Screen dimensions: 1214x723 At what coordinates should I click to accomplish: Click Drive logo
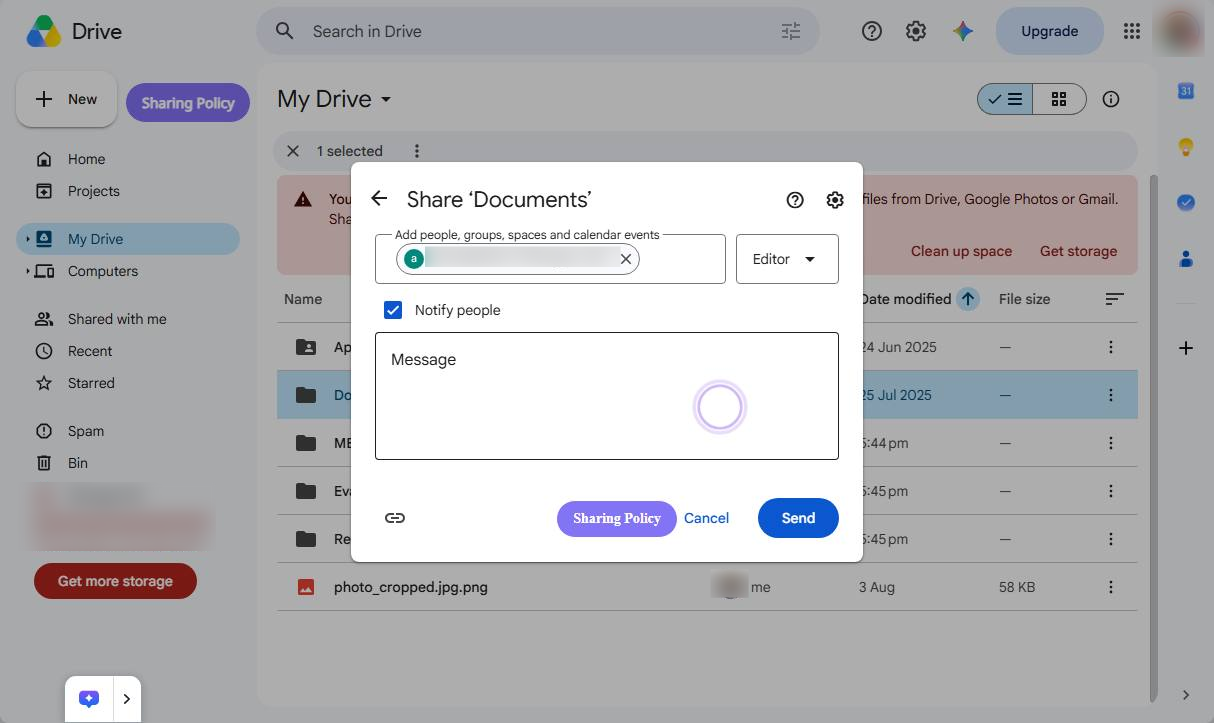tap(74, 31)
